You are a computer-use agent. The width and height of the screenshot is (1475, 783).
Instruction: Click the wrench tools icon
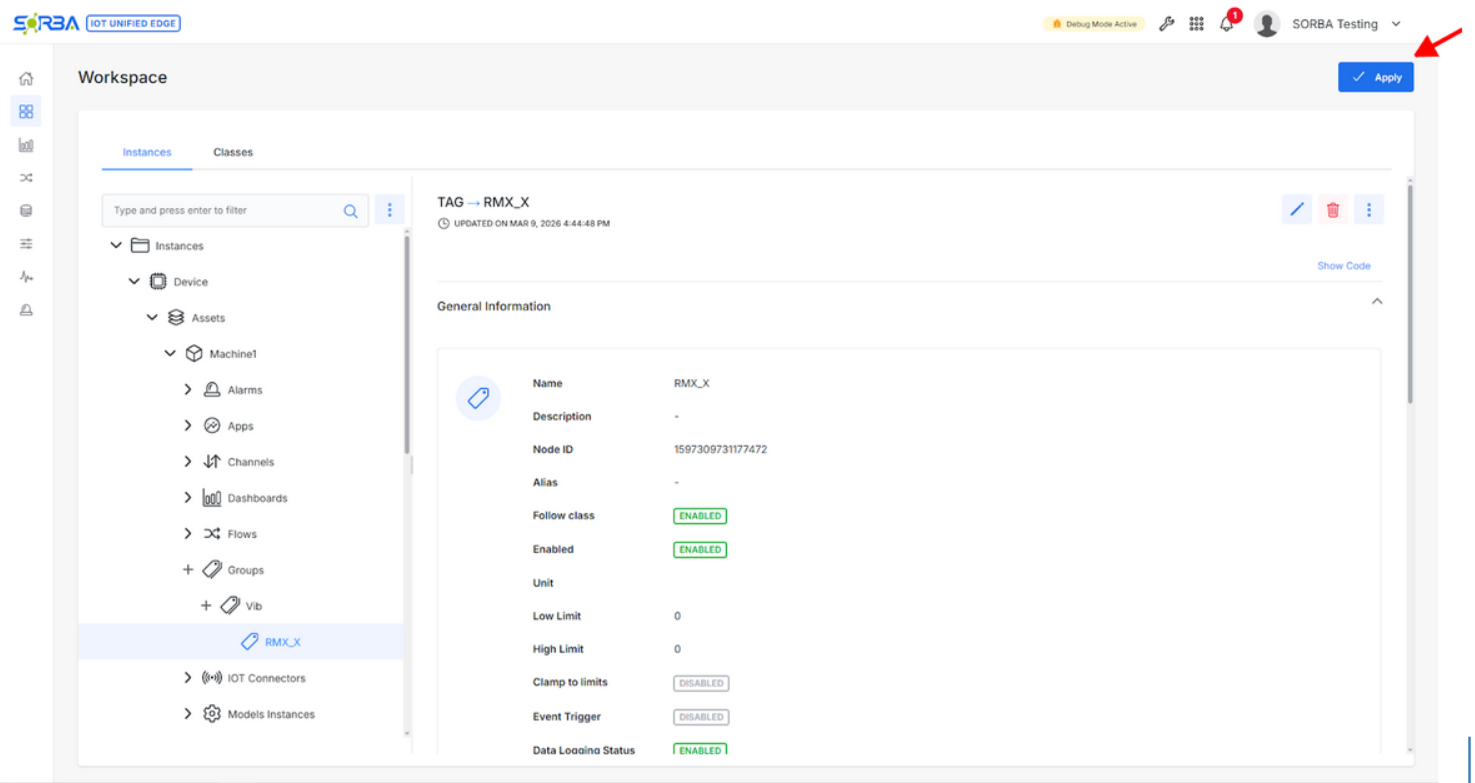pos(1166,24)
